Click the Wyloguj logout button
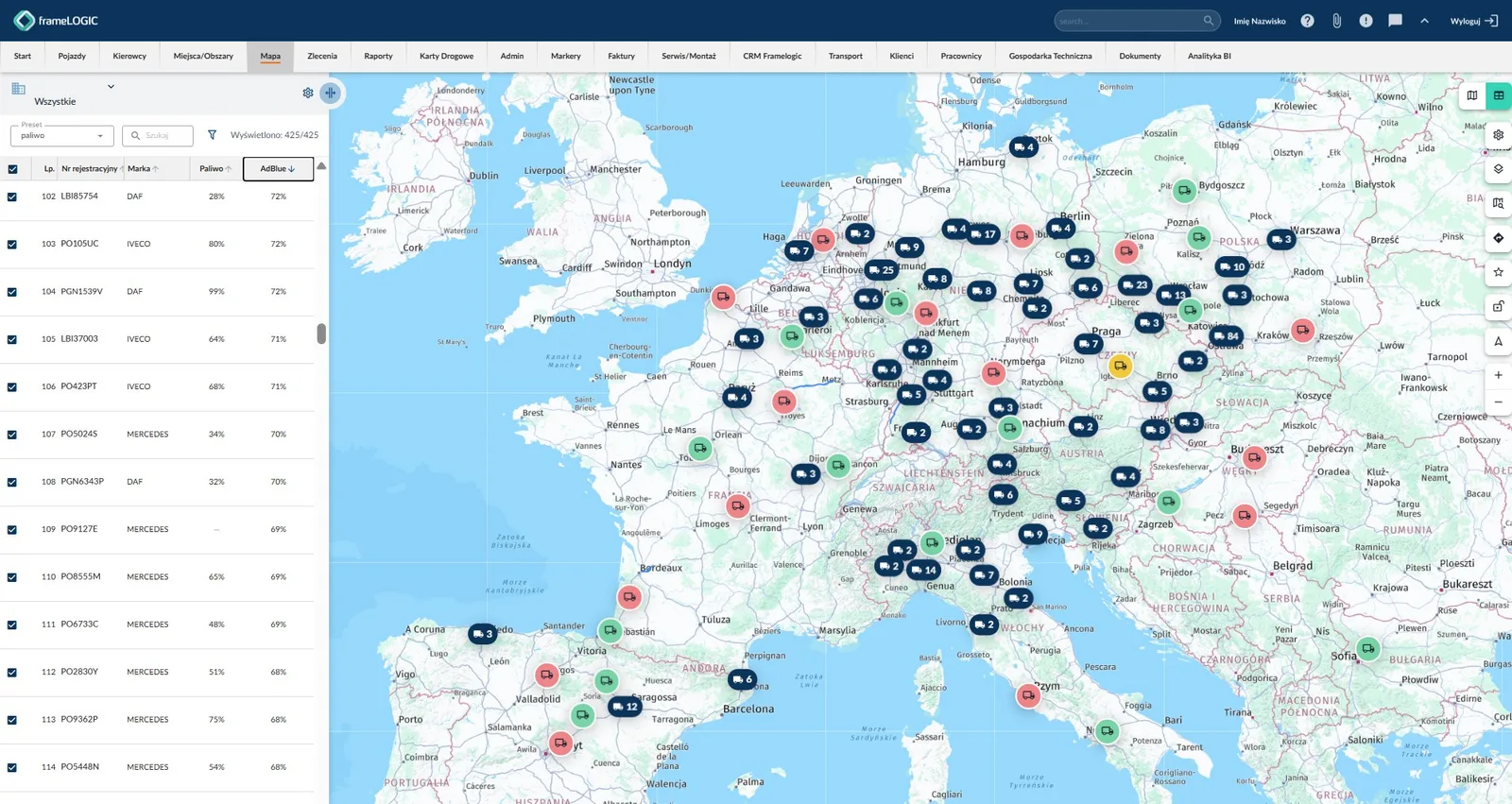This screenshot has width=1512, height=804. coord(1474,21)
